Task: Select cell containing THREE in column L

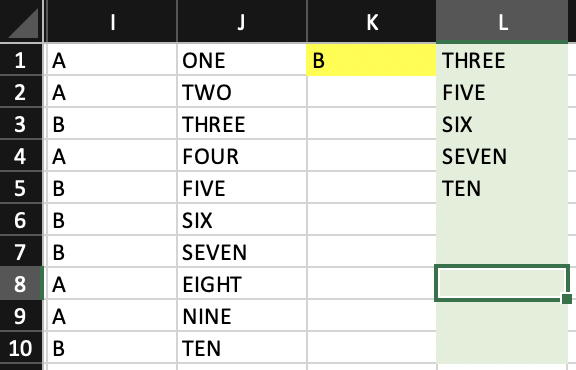Action: click(x=502, y=60)
